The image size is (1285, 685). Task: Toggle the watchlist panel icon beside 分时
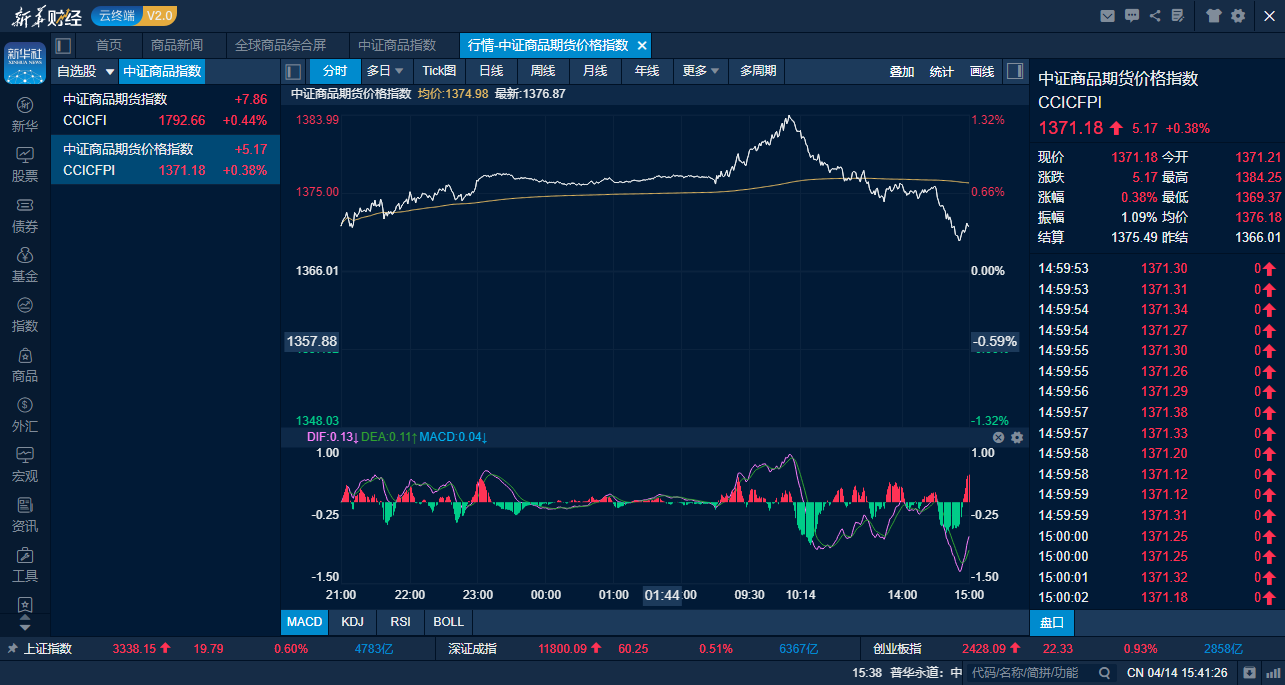click(x=293, y=71)
